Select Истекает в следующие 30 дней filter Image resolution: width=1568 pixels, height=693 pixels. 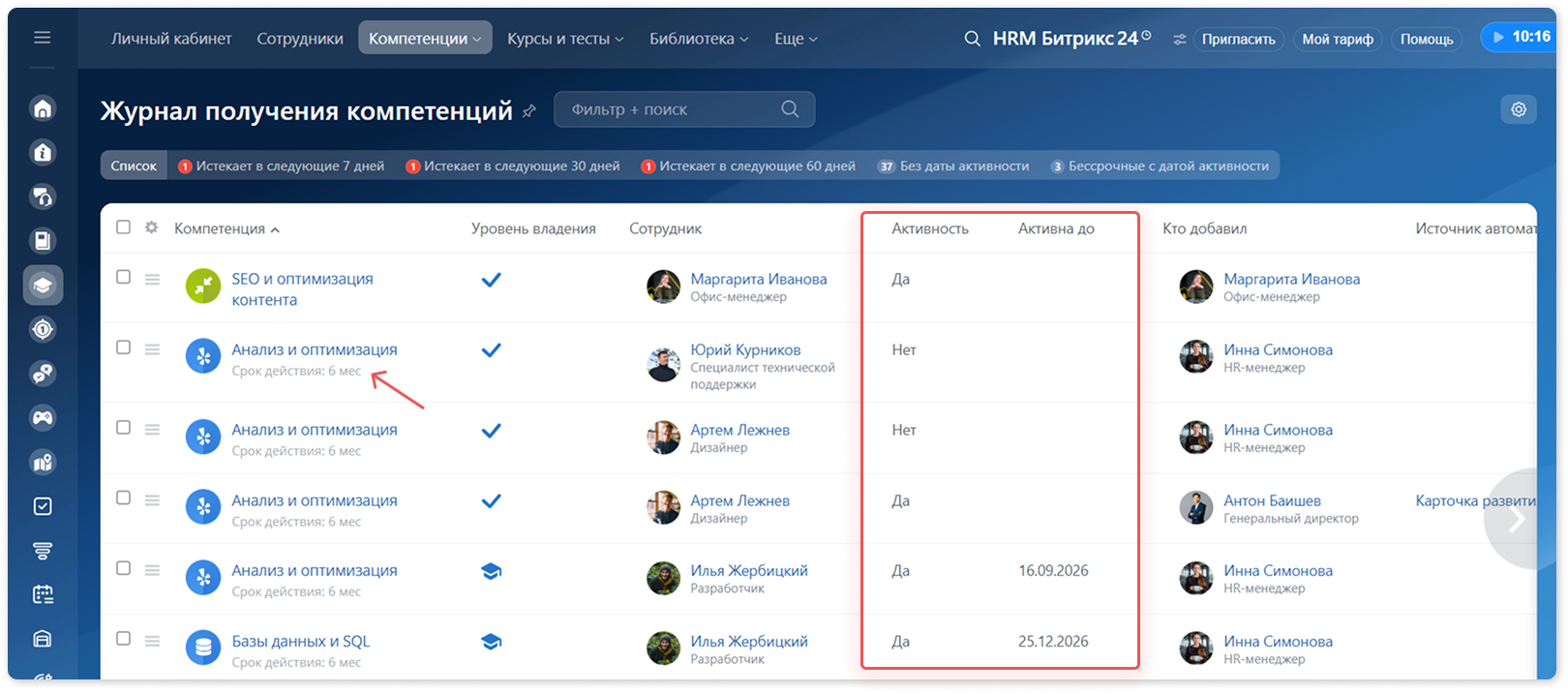coord(513,166)
